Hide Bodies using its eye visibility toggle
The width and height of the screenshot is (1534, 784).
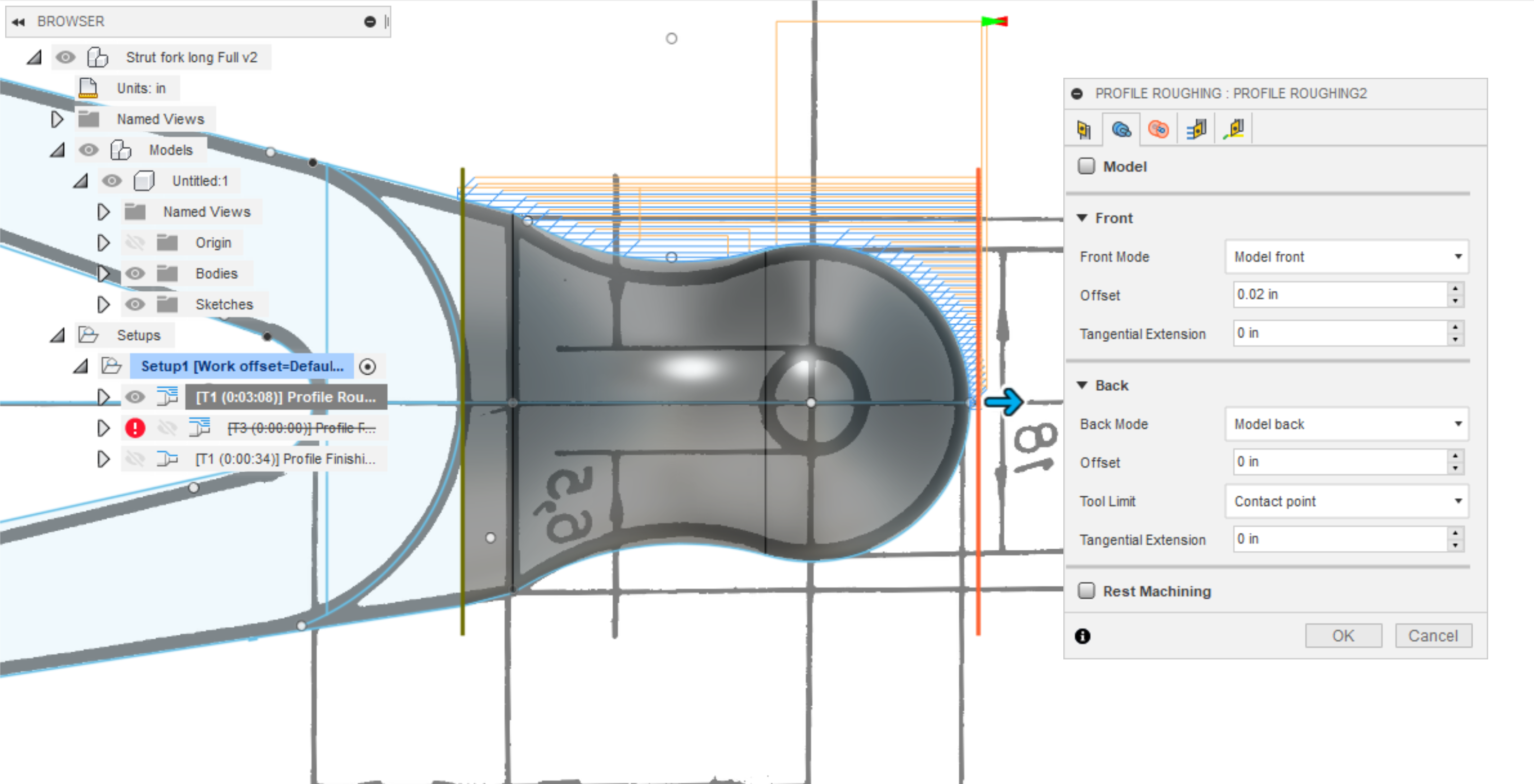136,273
